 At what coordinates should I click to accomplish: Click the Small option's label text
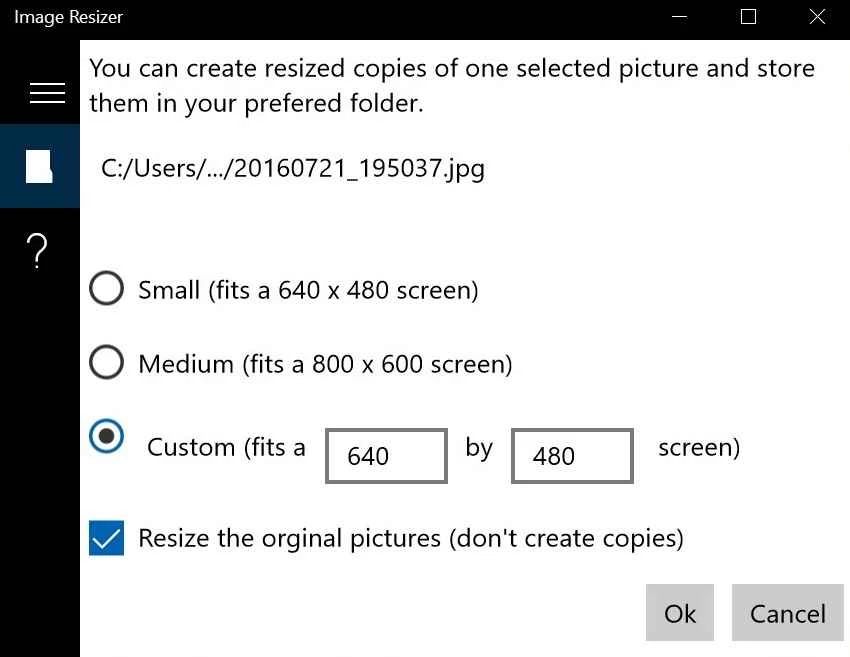[308, 290]
